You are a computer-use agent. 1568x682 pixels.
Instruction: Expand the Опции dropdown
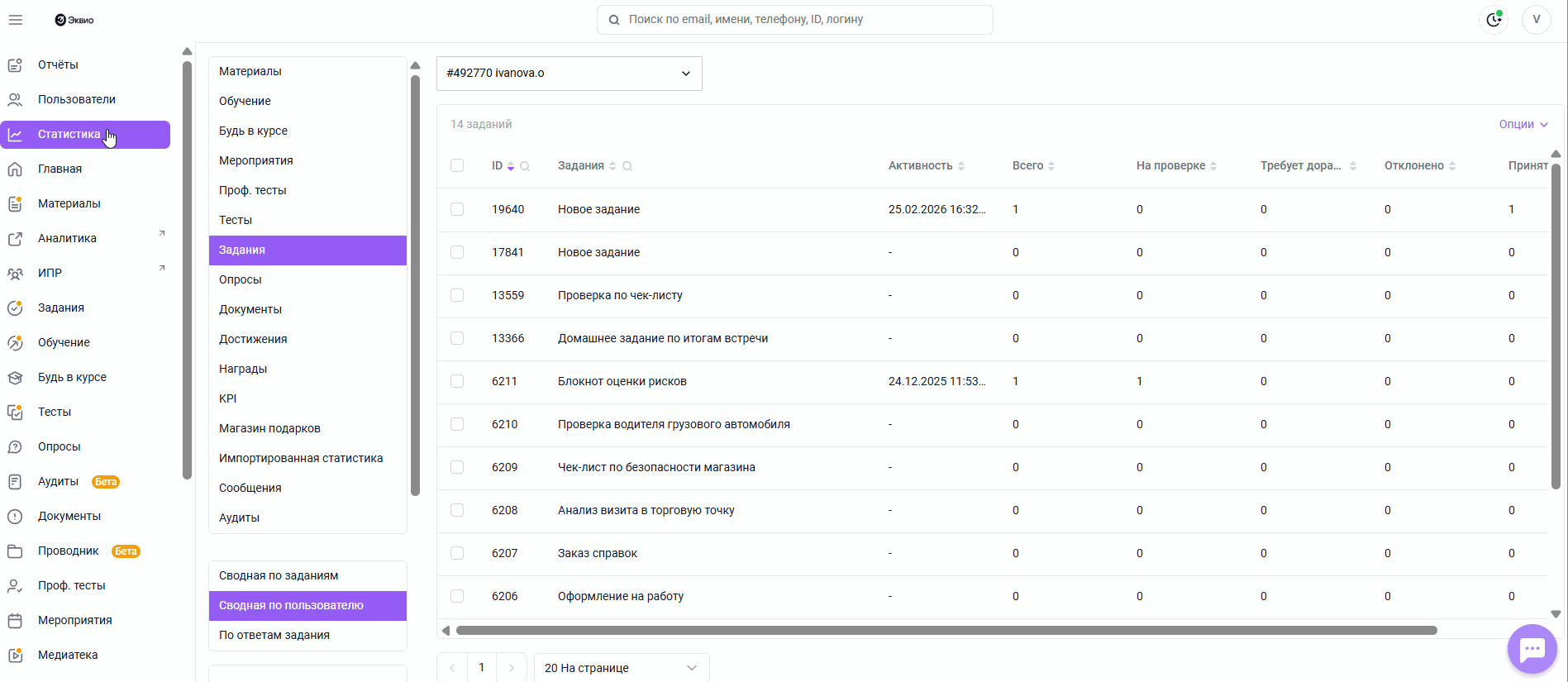click(1523, 124)
